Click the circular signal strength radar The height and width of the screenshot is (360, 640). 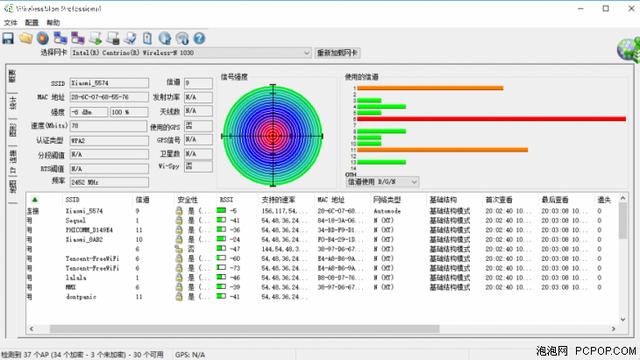273,136
